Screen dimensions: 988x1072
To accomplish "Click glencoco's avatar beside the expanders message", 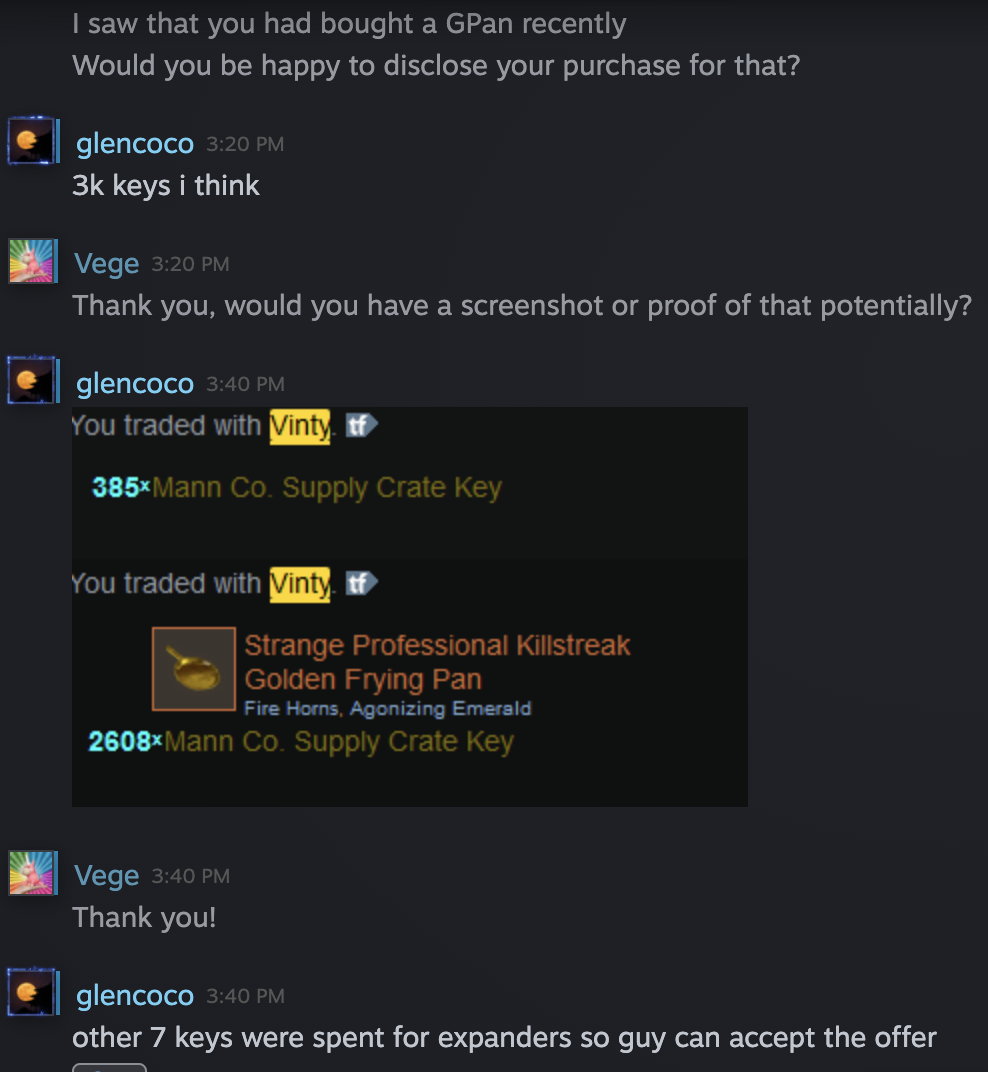I will click(x=33, y=992).
